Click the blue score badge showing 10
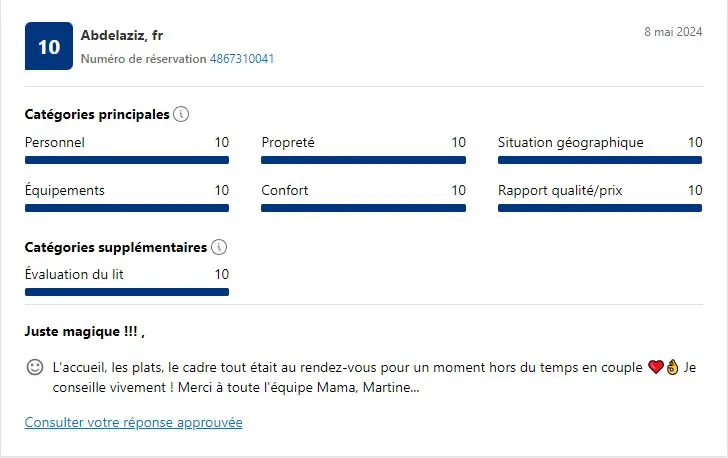Screen dimensions: 728x458 click(49, 46)
